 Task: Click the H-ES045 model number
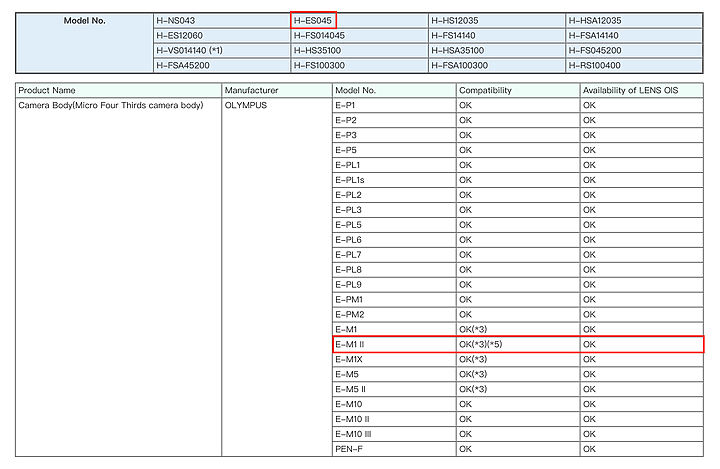coord(313,21)
